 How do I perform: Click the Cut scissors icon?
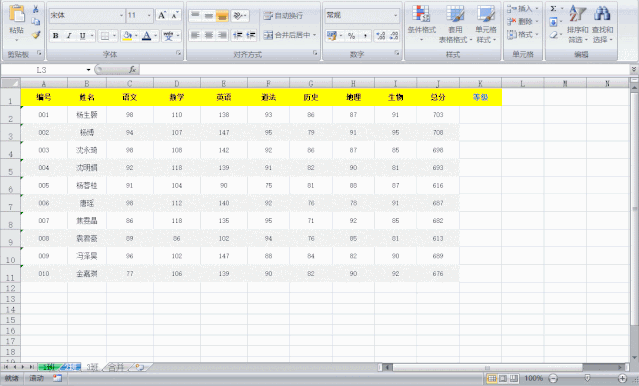point(36,9)
